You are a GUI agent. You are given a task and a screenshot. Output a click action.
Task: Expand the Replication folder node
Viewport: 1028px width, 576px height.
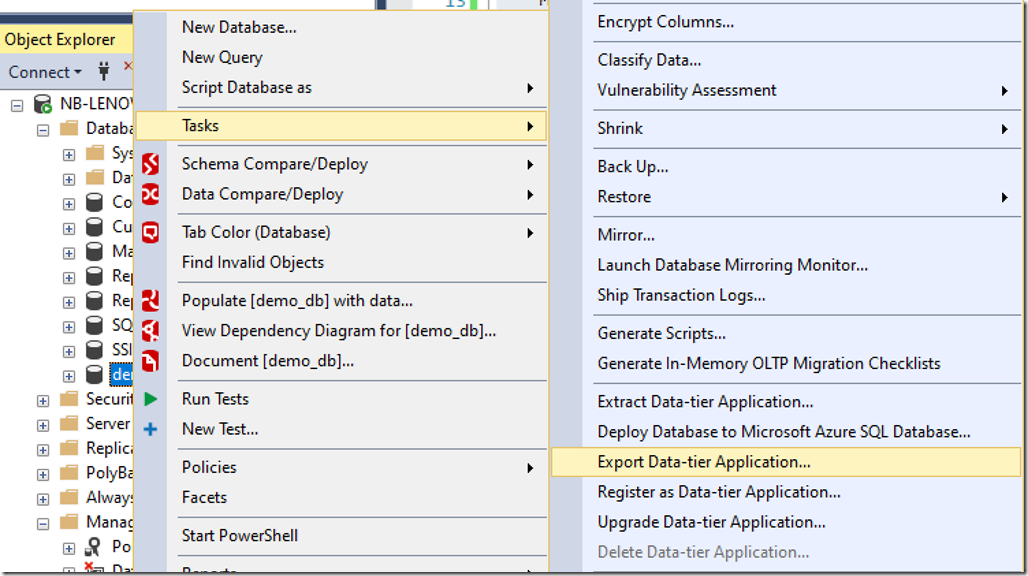point(43,450)
